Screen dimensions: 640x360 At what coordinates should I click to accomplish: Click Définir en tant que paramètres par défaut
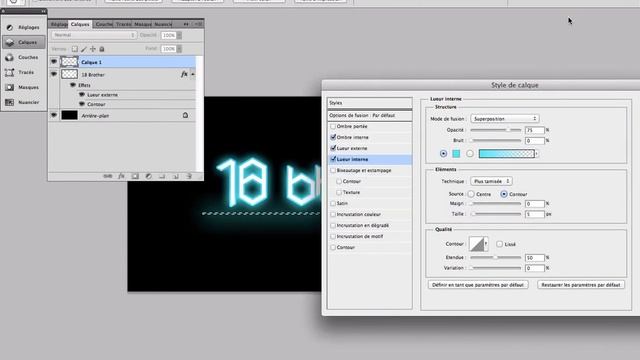click(x=478, y=285)
